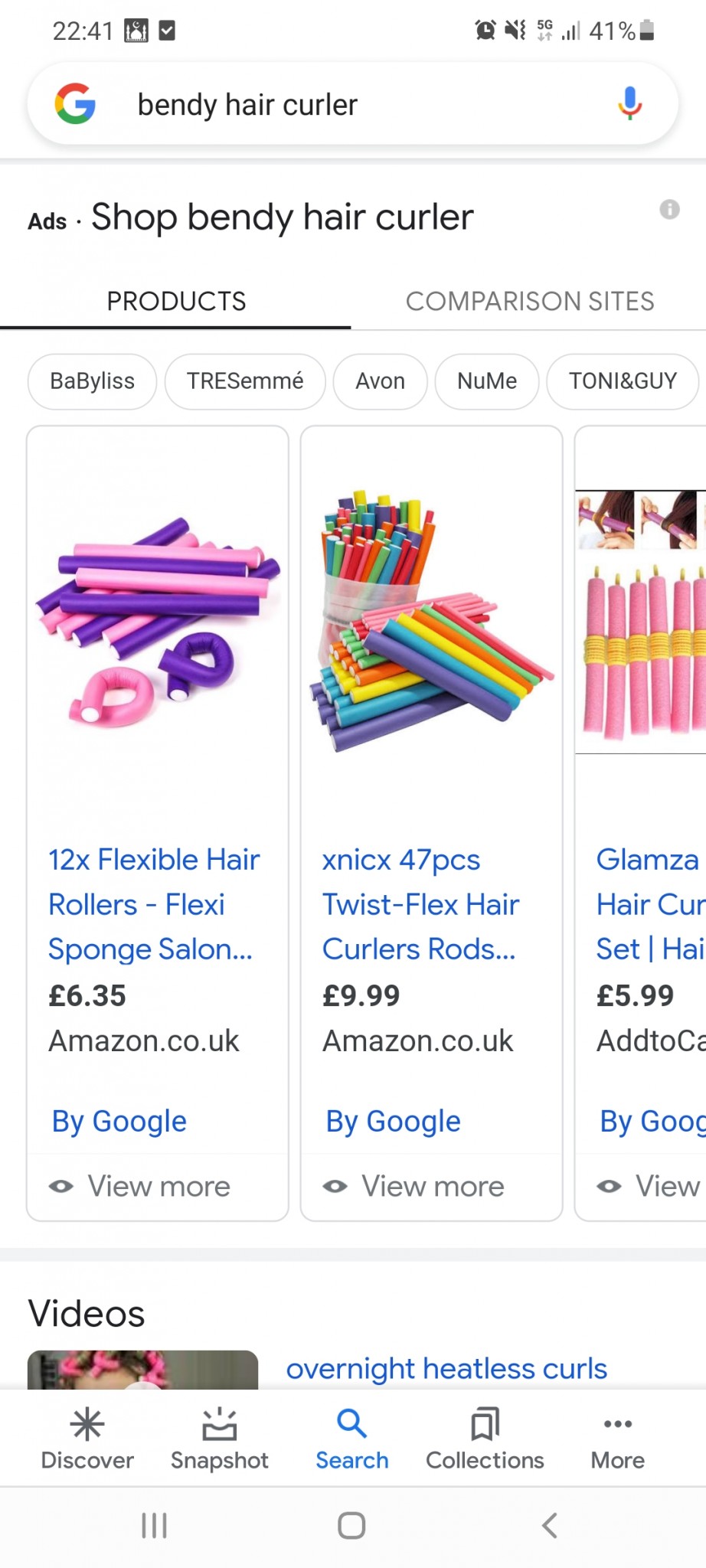Open the recent apps button
This screenshot has height=1568, width=706.
pos(154,1525)
